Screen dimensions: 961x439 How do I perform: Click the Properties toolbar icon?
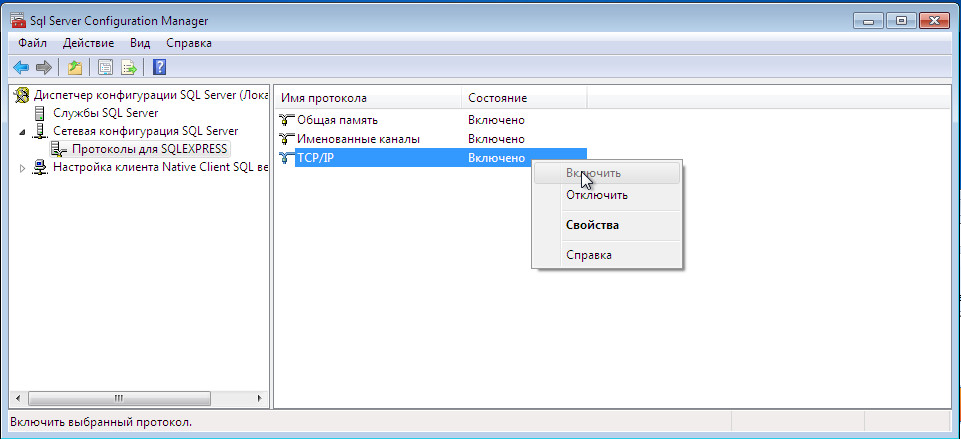pos(106,67)
